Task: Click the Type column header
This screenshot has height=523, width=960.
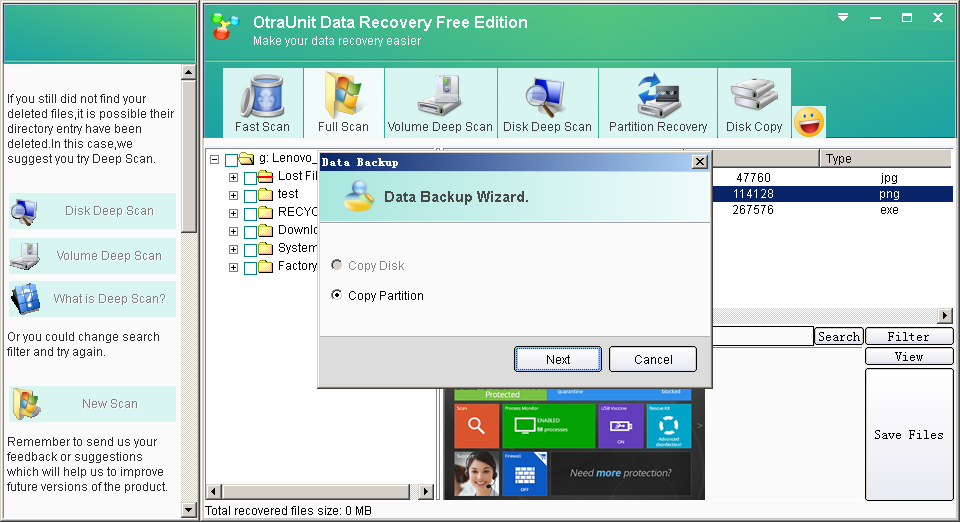Action: (886, 159)
